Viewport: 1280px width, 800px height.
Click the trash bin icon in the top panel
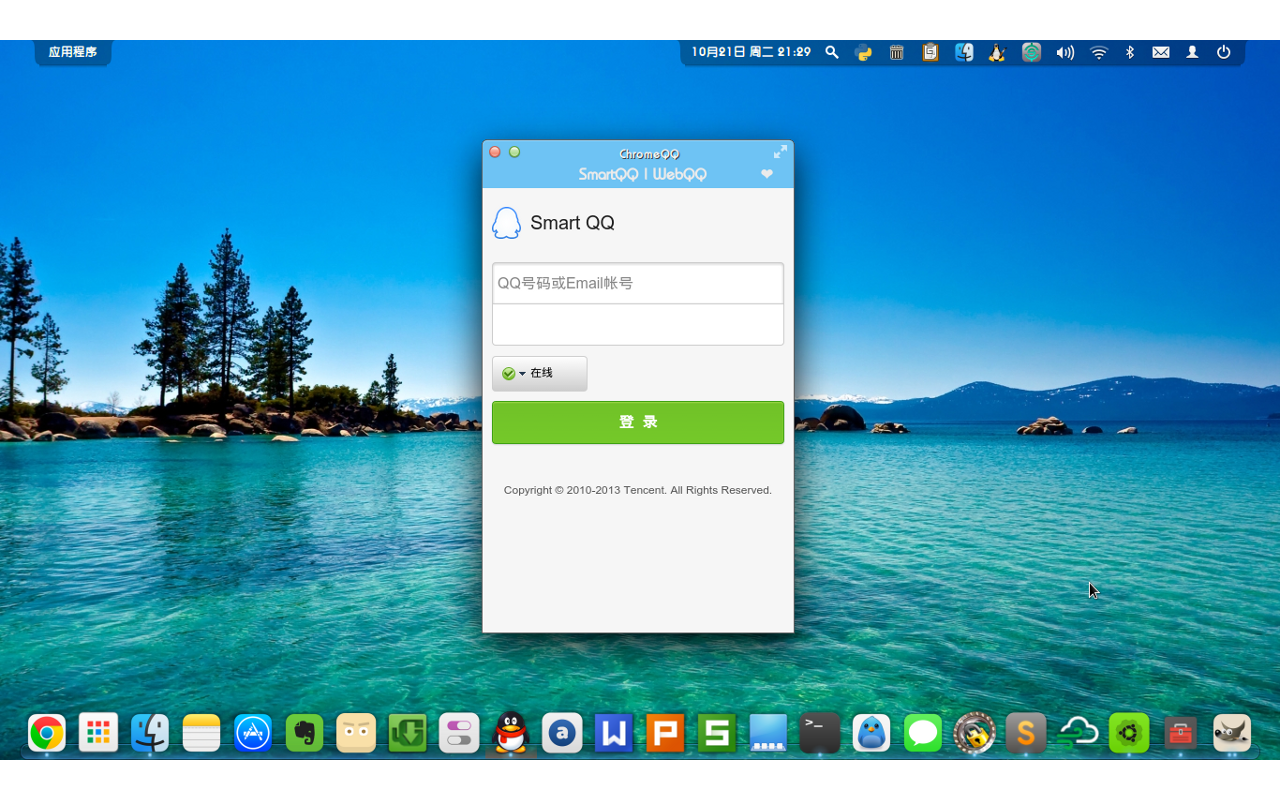pyautogui.click(x=897, y=52)
